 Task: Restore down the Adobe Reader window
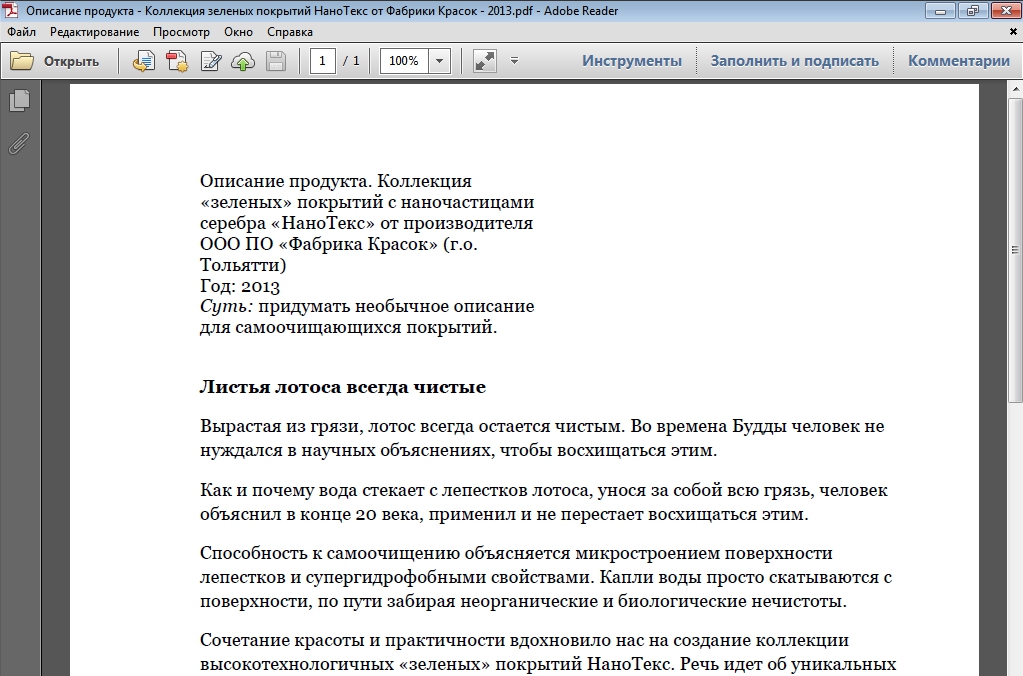[x=972, y=10]
